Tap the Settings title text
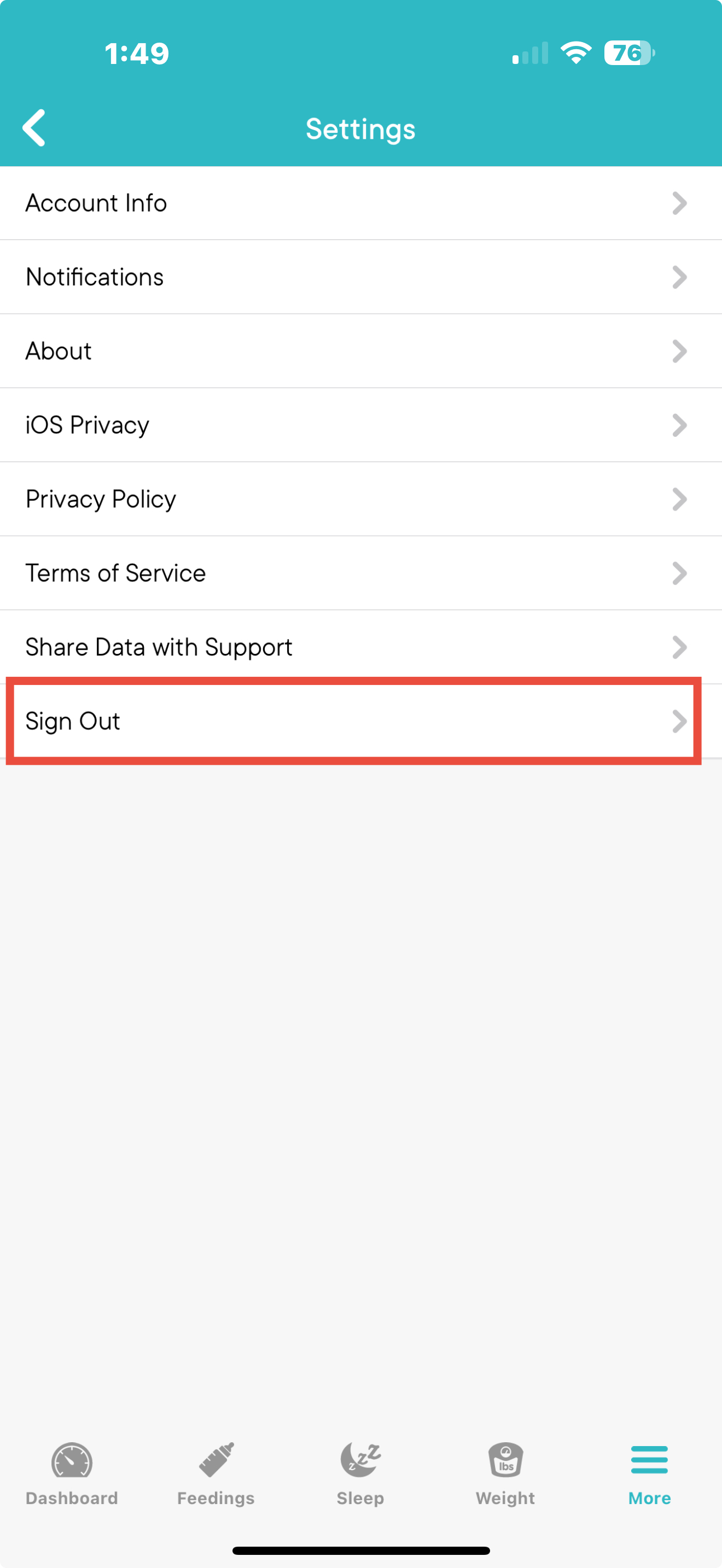The width and height of the screenshot is (722, 1568). click(360, 130)
